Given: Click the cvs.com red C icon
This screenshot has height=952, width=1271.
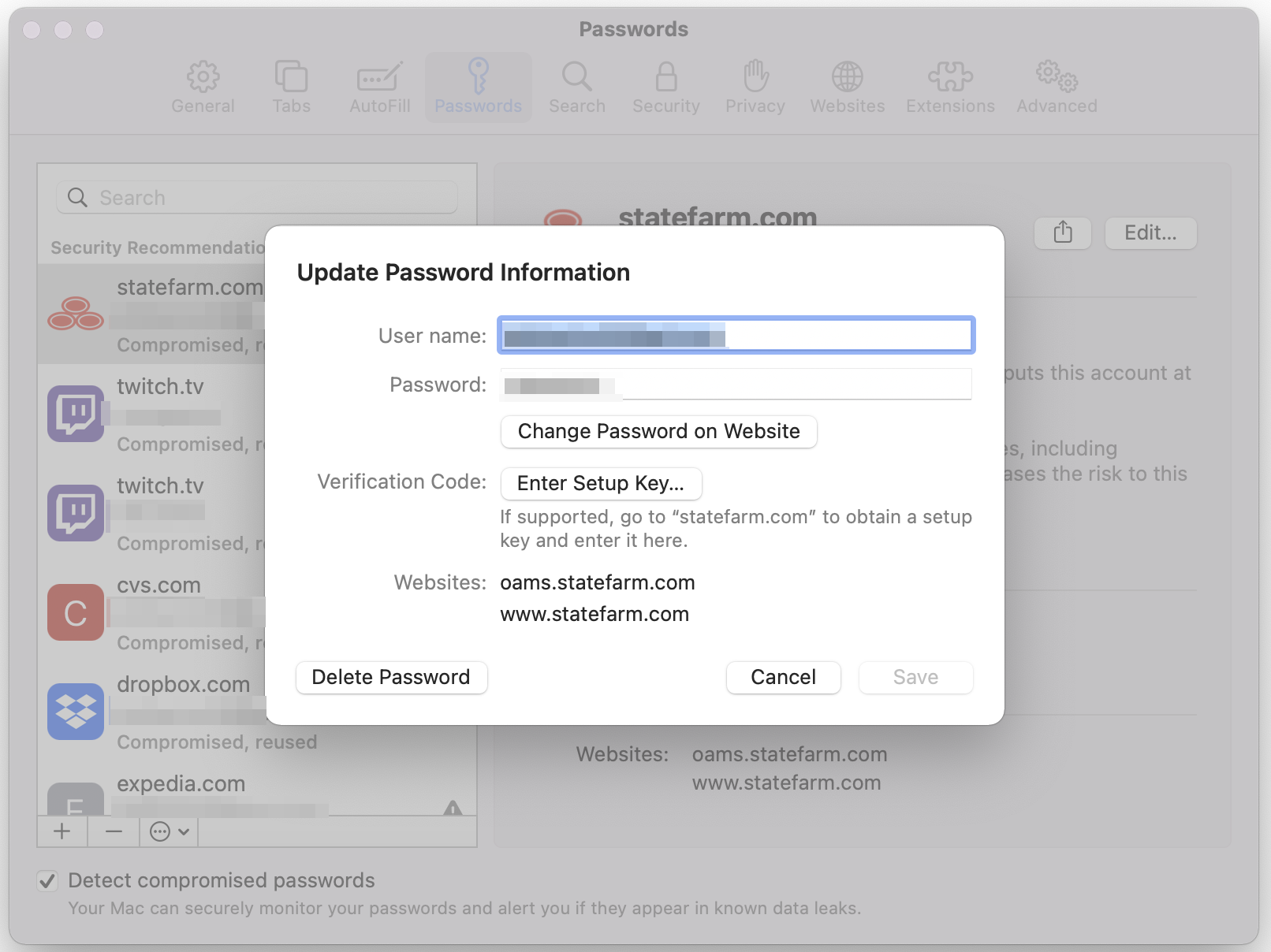Looking at the screenshot, I should [76, 612].
